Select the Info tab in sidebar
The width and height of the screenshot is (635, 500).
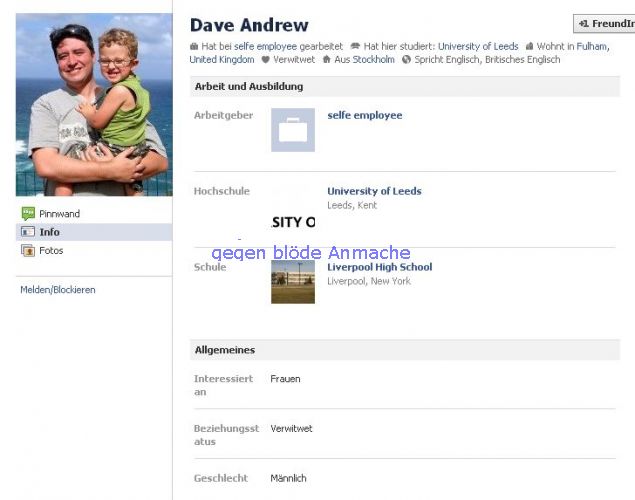(94, 232)
